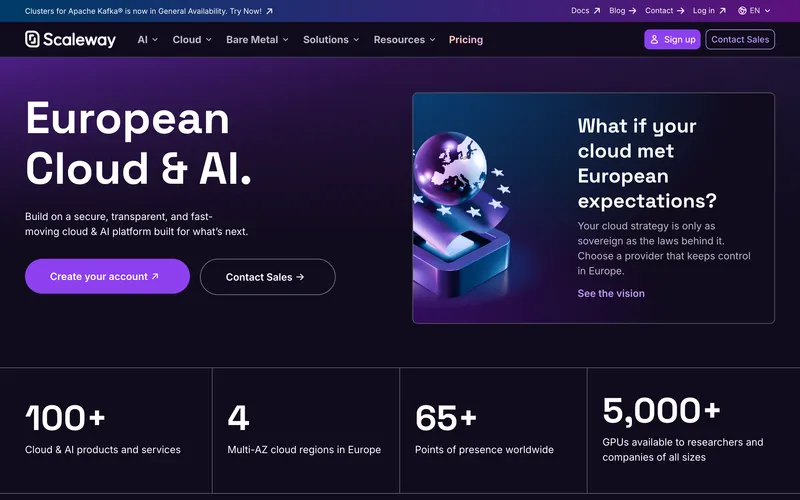Open the Cloud navigation menu
Screen dimensions: 800x500
coord(192,39)
